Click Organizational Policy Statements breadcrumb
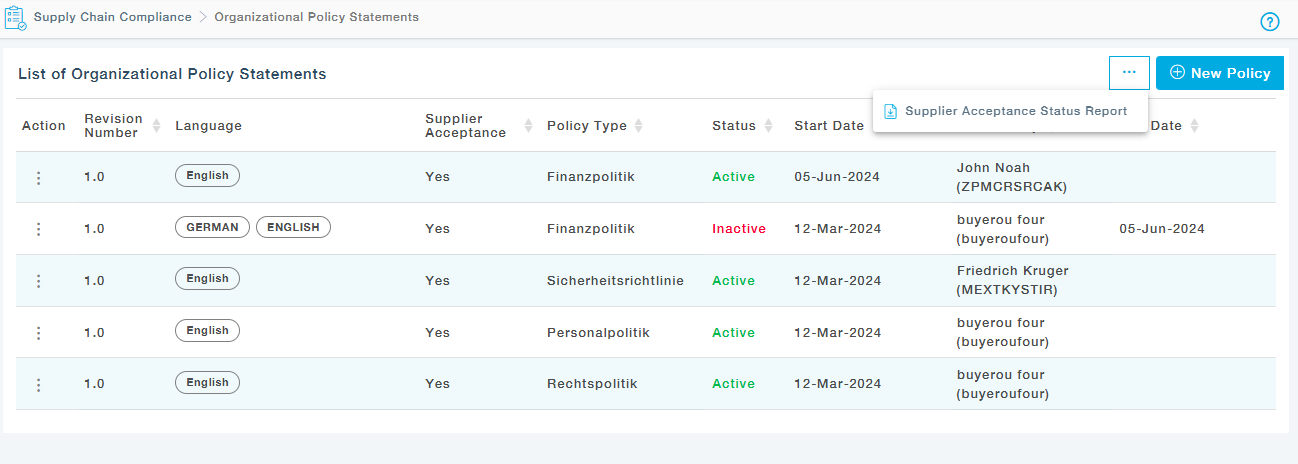The width and height of the screenshot is (1298, 464). [316, 17]
